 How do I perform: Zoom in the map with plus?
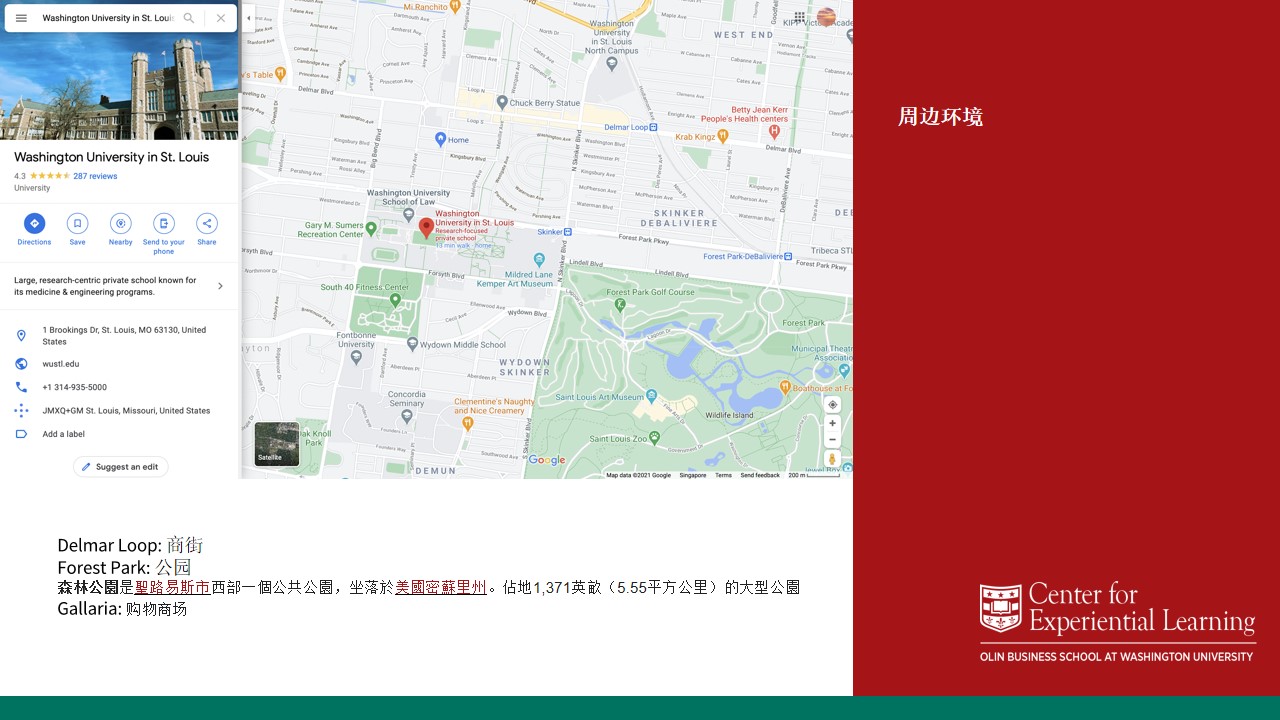(x=832, y=423)
